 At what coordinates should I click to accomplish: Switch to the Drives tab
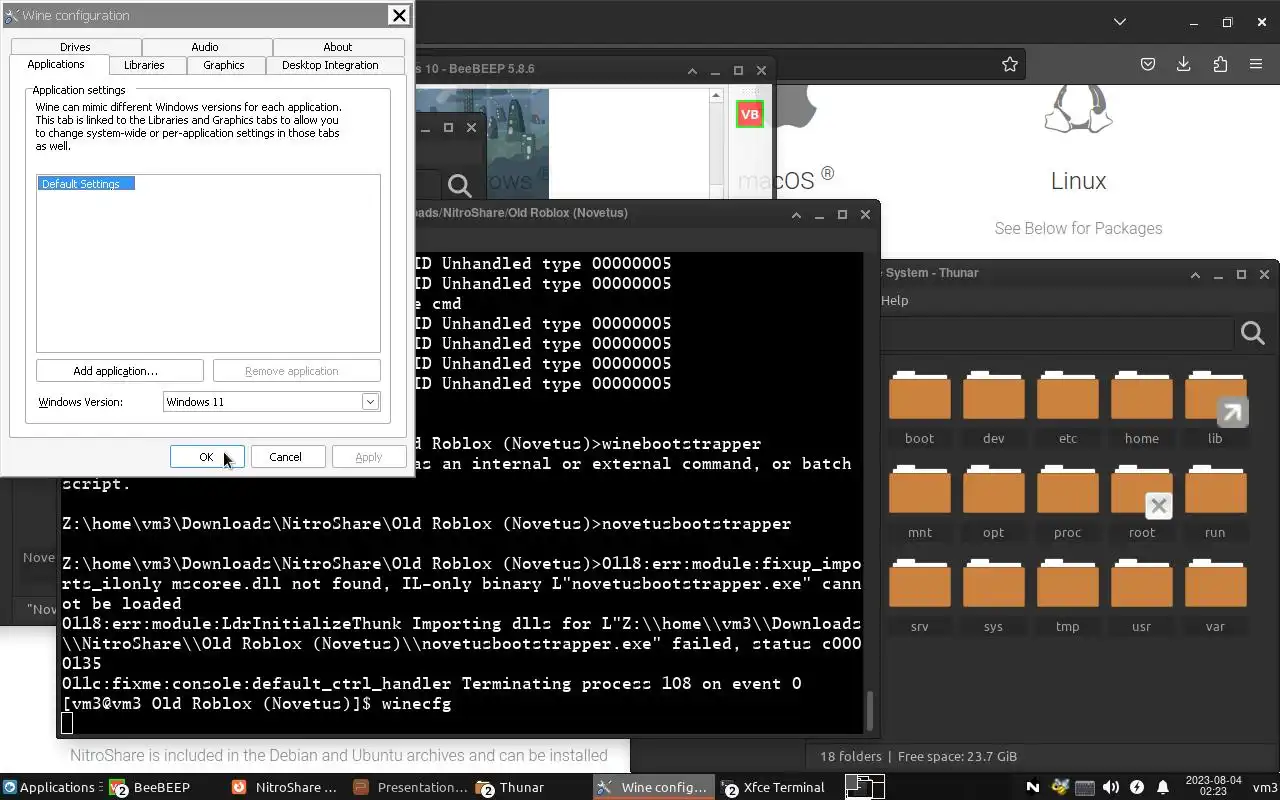(75, 47)
